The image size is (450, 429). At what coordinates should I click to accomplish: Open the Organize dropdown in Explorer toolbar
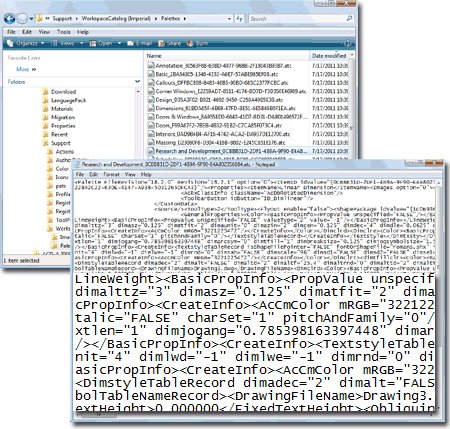pos(26,43)
